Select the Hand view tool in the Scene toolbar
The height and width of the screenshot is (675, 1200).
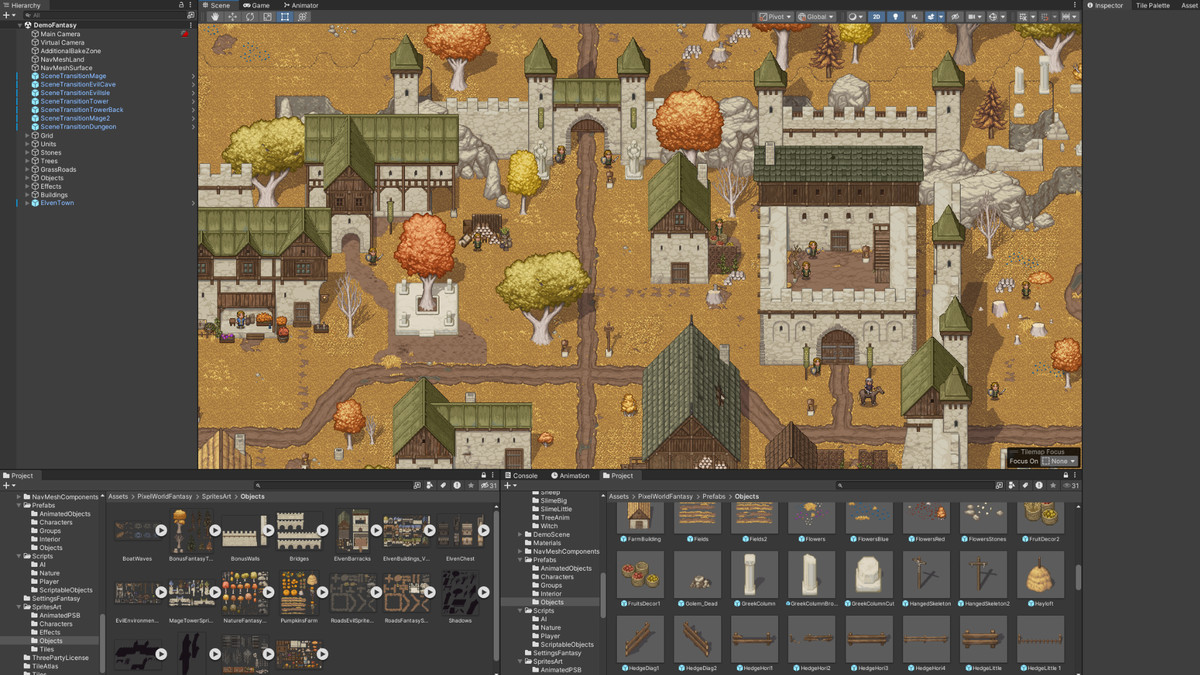[214, 16]
